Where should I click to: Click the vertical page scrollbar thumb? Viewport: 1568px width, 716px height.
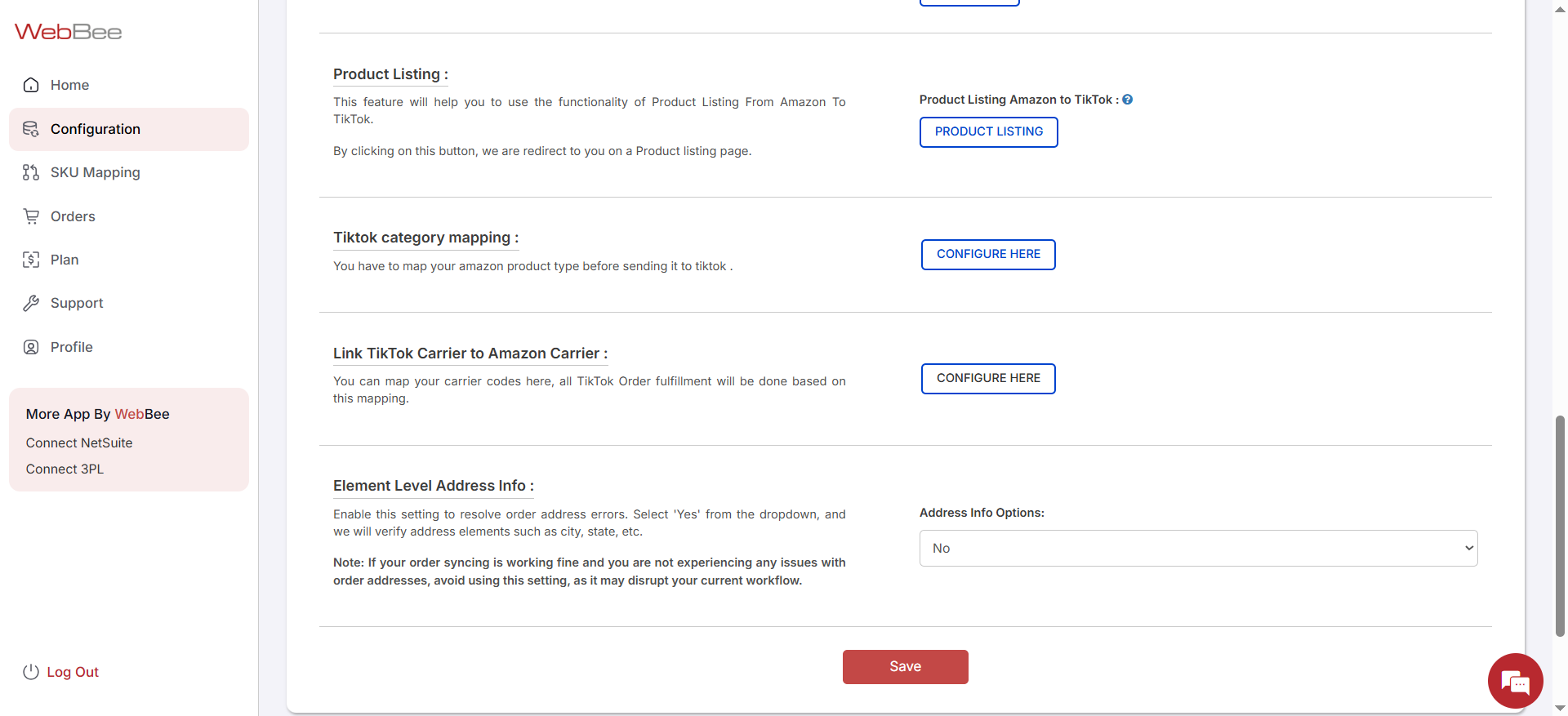(x=1560, y=526)
